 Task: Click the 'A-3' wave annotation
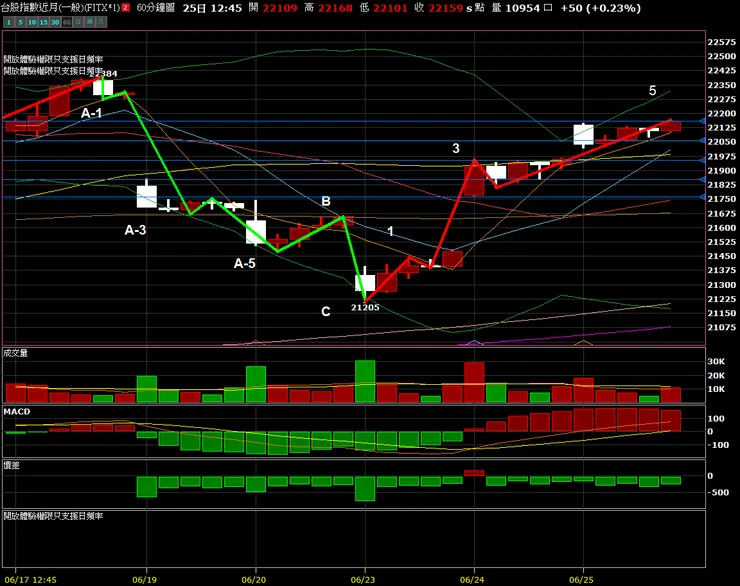pyautogui.click(x=135, y=230)
